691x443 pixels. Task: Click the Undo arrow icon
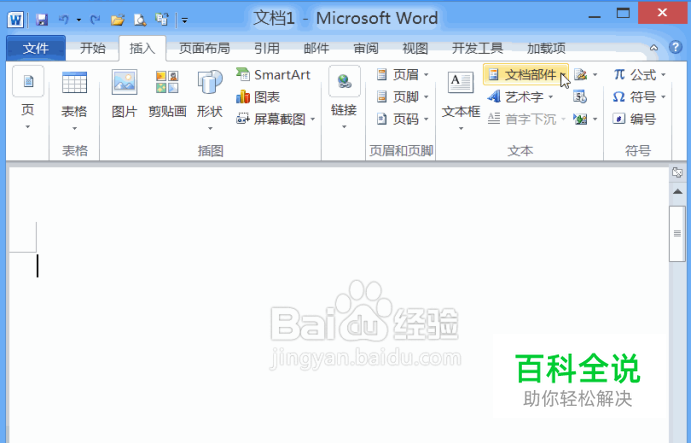pyautogui.click(x=64, y=19)
